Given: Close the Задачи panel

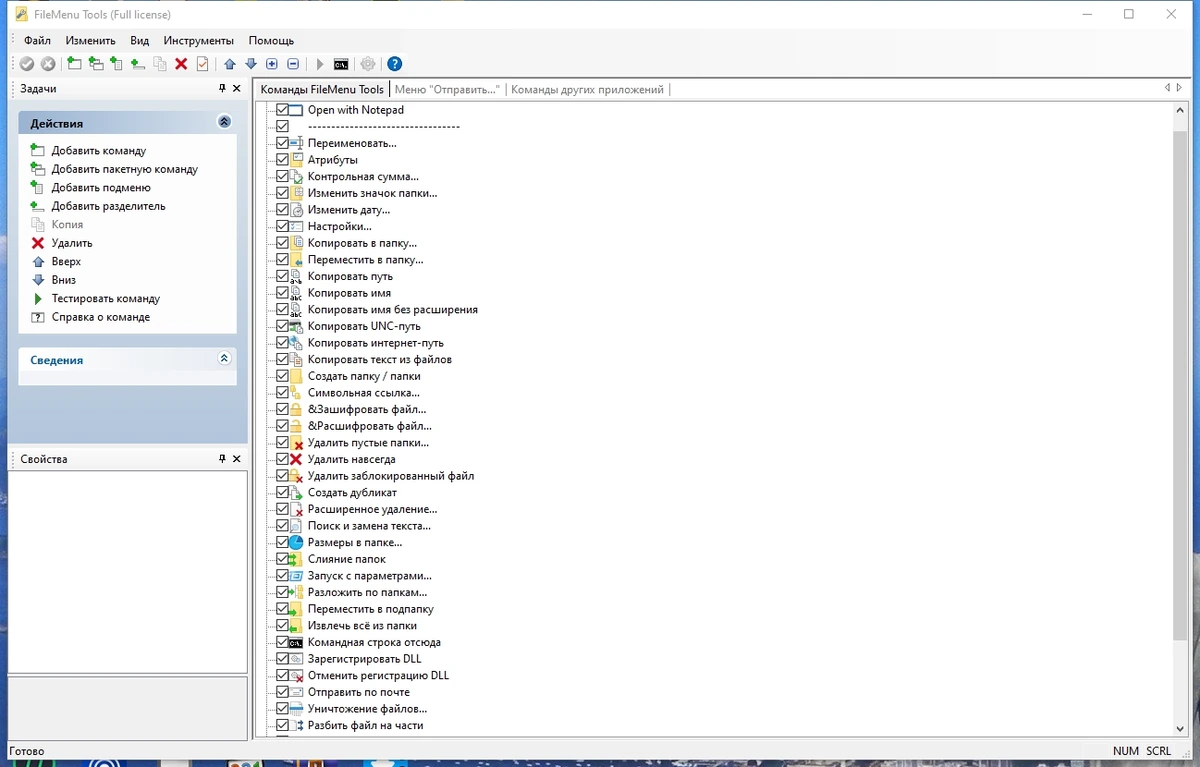Looking at the screenshot, I should tap(237, 89).
